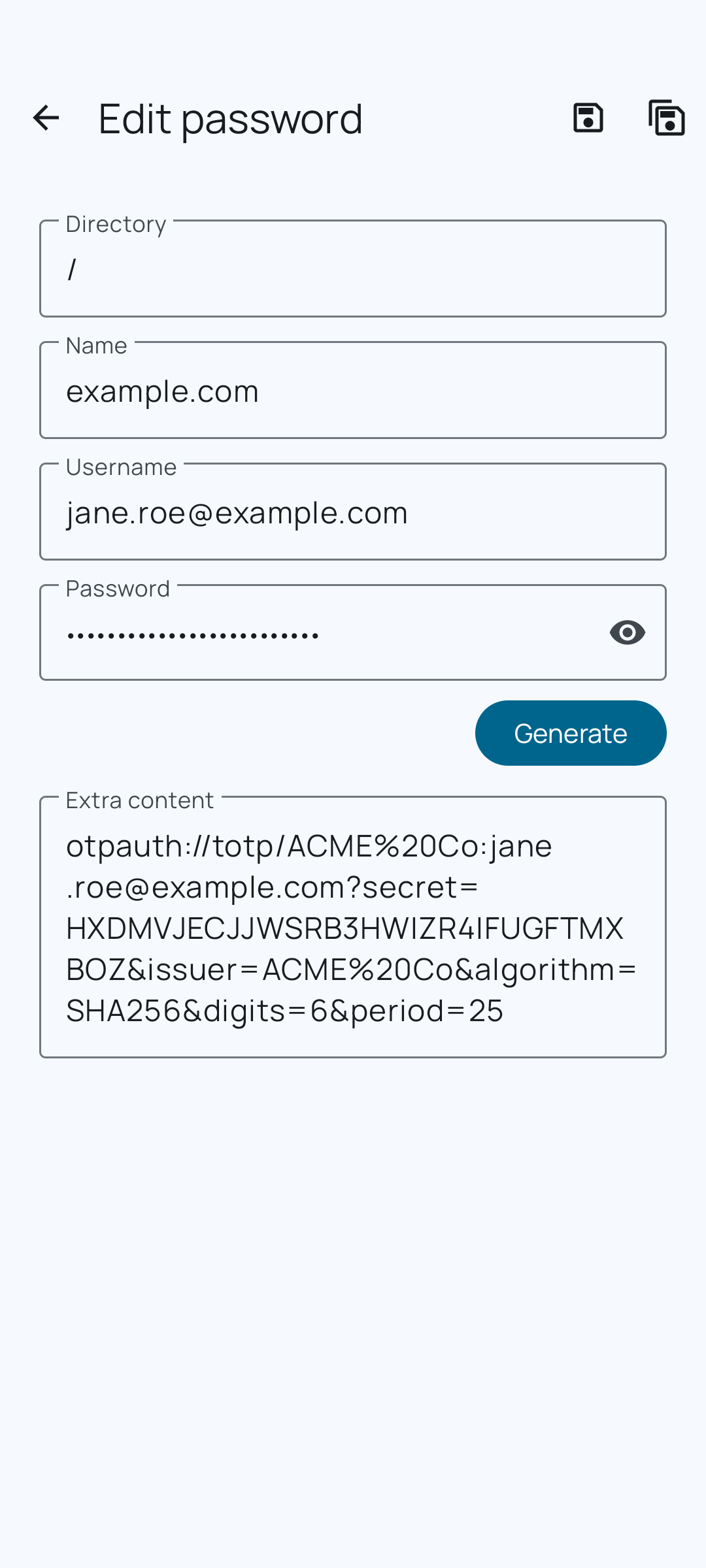The height and width of the screenshot is (1568, 706).
Task: Click the slash value in Directory
Action: coord(72,269)
